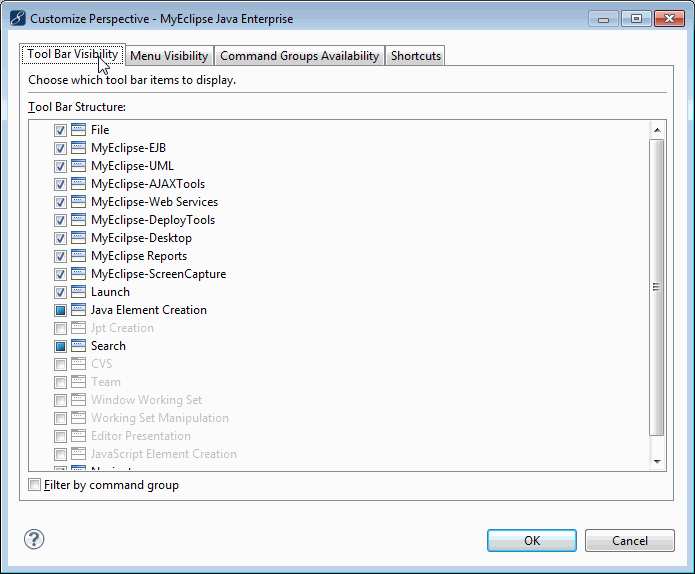Select the Search row text
695x574 pixels.
pos(109,346)
